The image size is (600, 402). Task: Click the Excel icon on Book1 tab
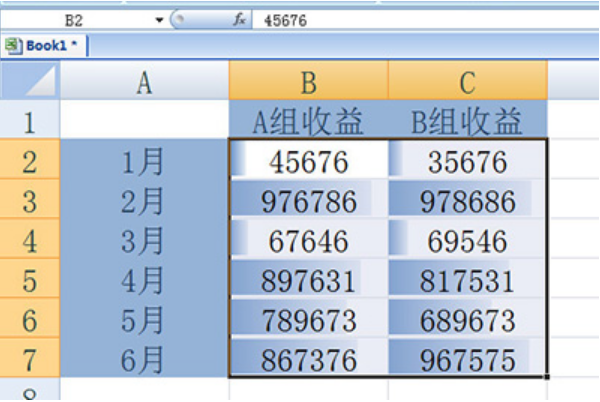click(x=13, y=46)
